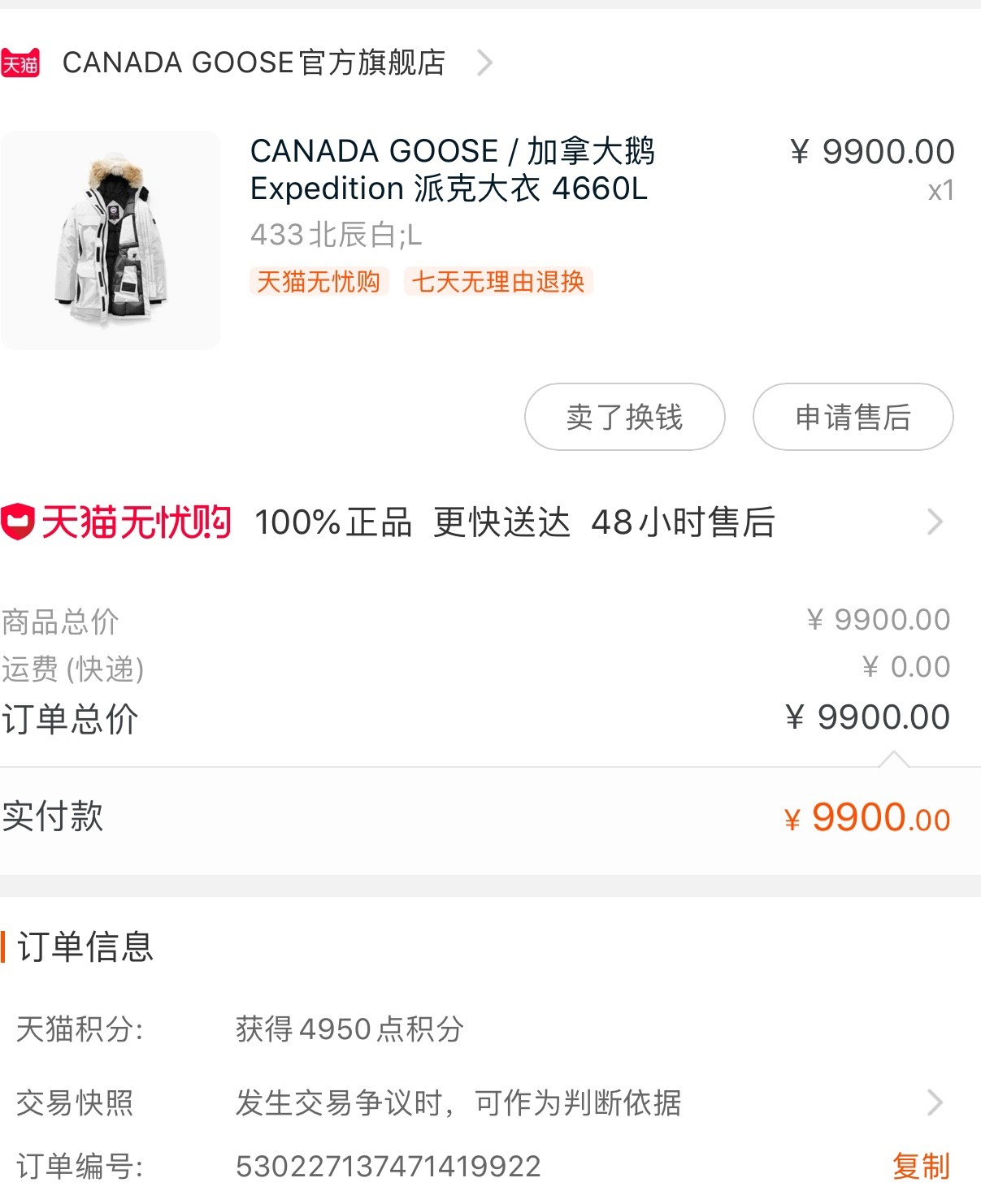Viewport: 981px width, 1204px height.
Task: Tap the orange 天猫无忧购 tag
Action: (x=319, y=282)
